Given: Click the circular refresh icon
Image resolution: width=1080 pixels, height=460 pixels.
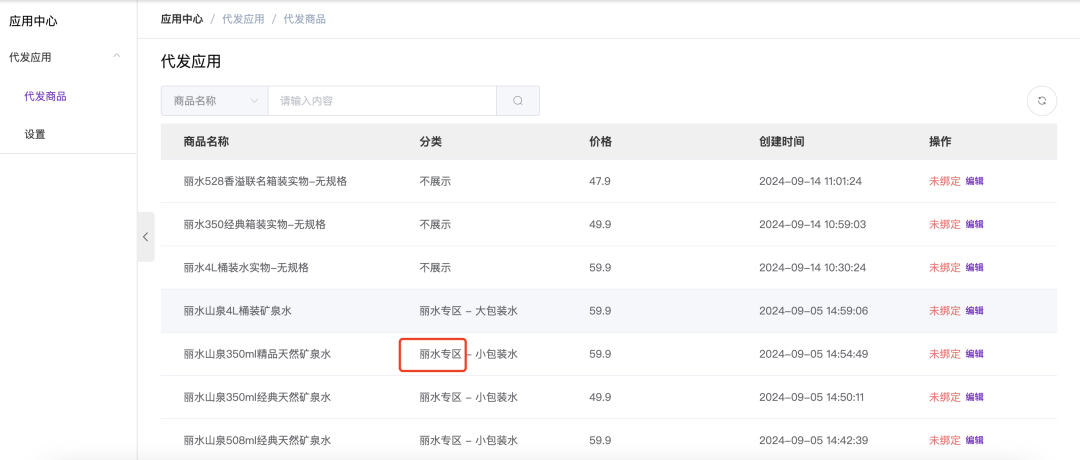Looking at the screenshot, I should coord(1041,101).
